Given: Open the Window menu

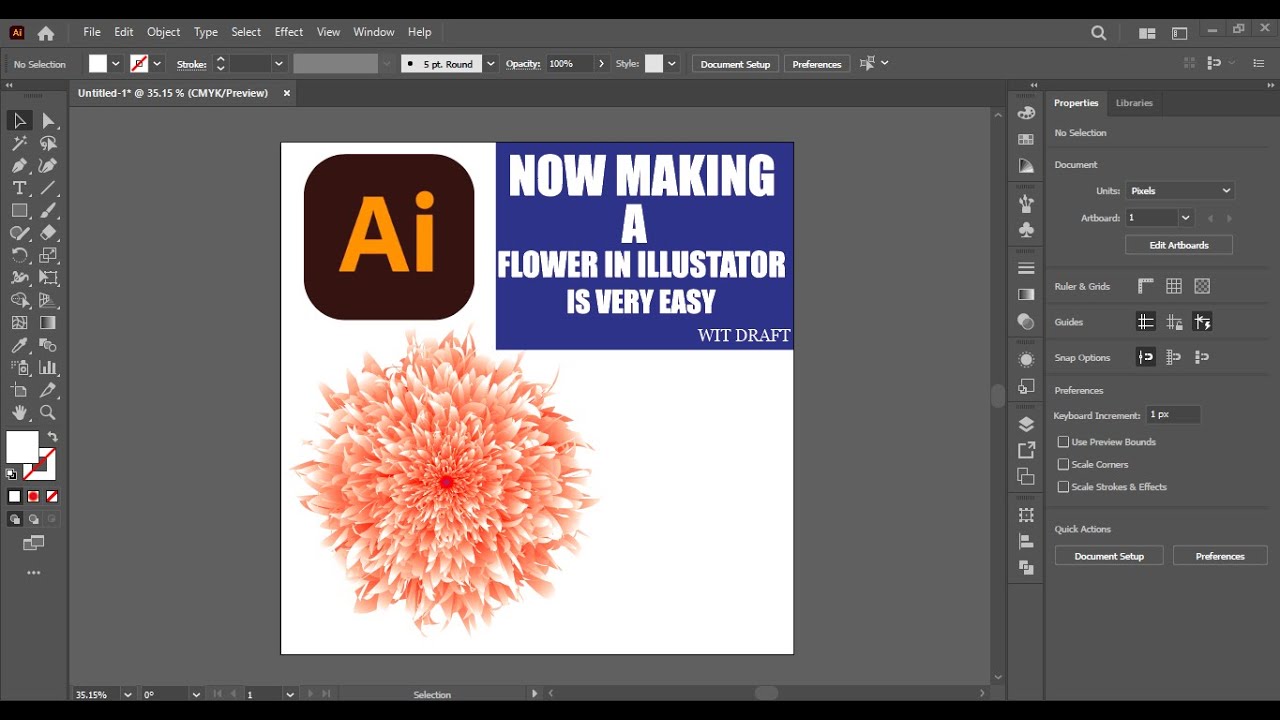Looking at the screenshot, I should click(374, 32).
